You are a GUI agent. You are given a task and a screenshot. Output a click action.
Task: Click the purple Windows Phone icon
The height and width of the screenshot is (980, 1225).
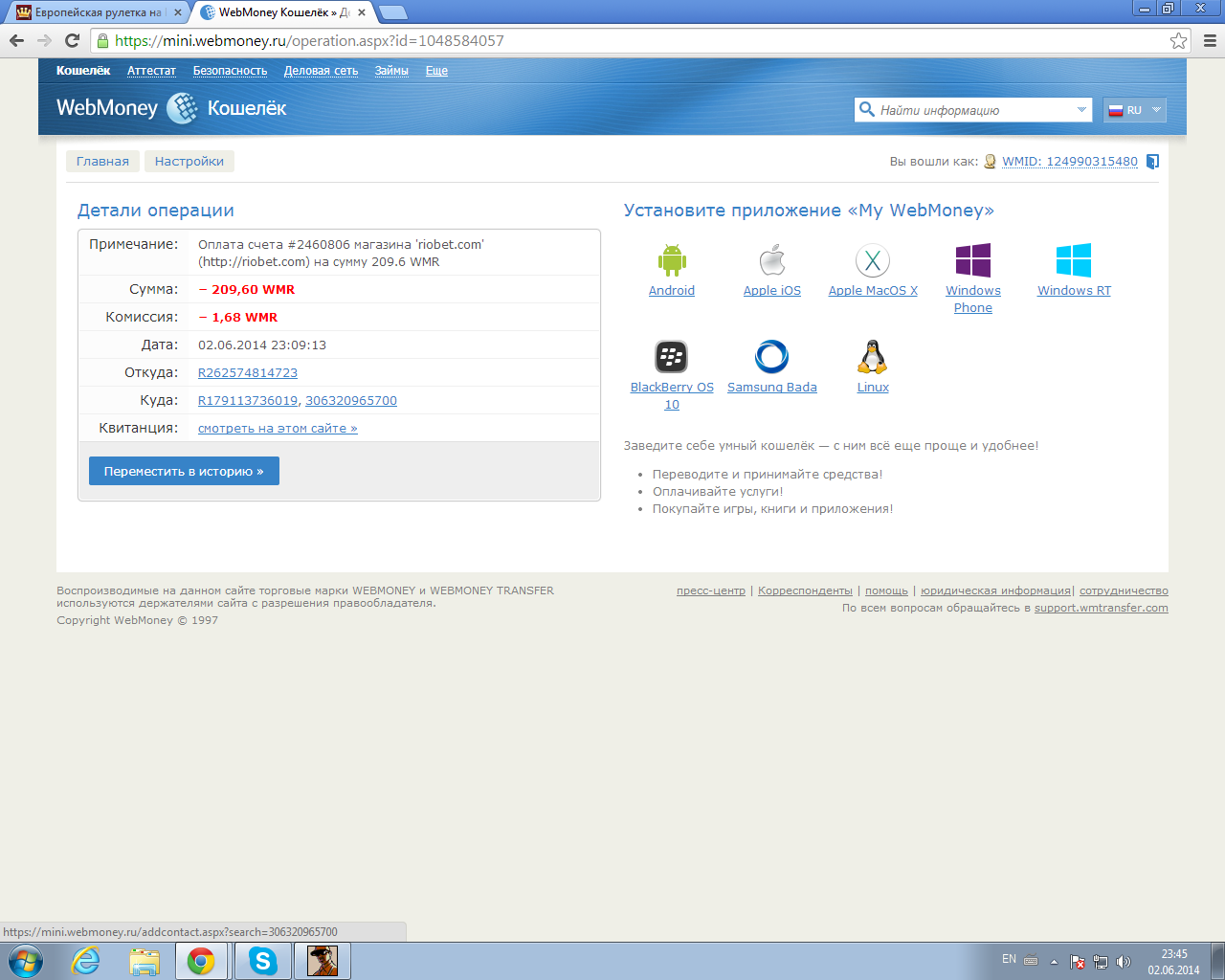click(x=973, y=260)
